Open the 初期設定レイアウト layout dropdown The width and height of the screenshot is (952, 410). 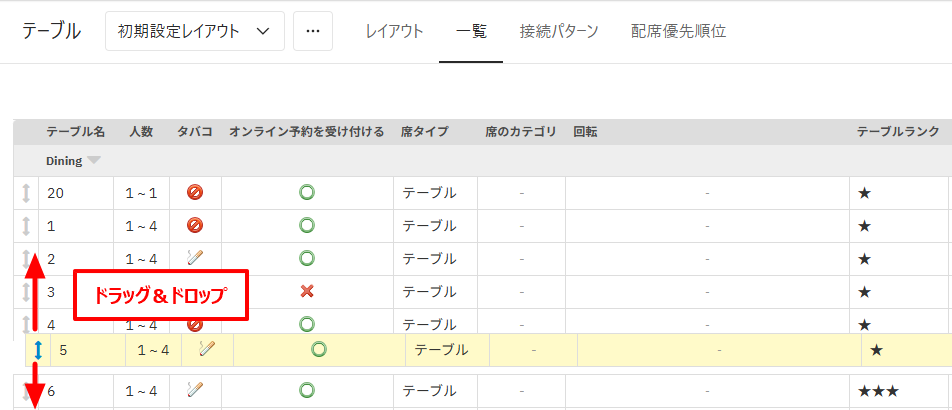(x=195, y=31)
